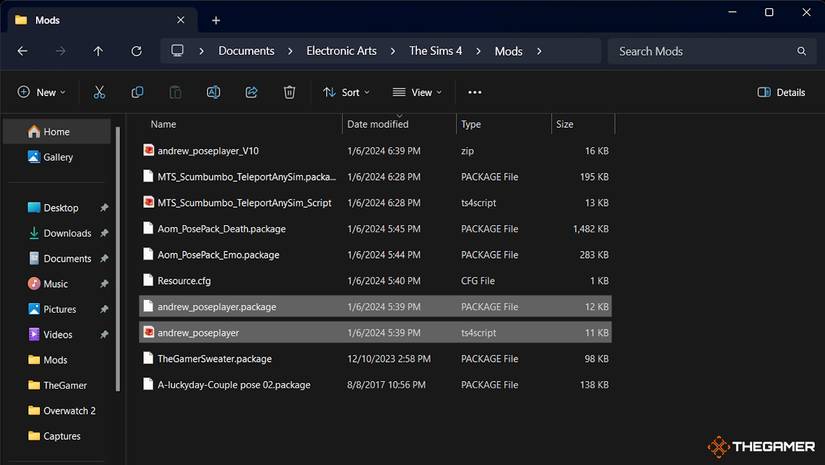Refresh the current folder view
Screen dimensions: 825x465
(136, 51)
